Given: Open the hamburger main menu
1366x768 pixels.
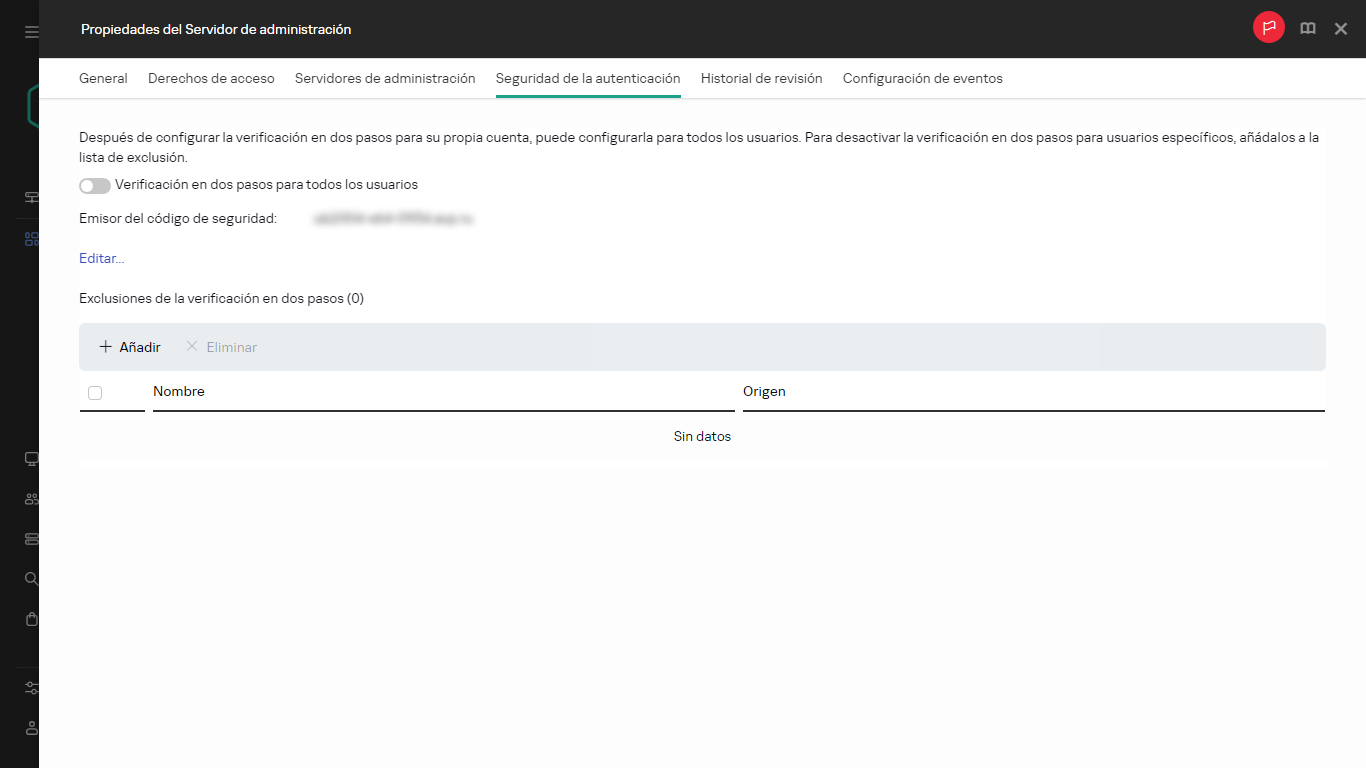Looking at the screenshot, I should 31,32.
